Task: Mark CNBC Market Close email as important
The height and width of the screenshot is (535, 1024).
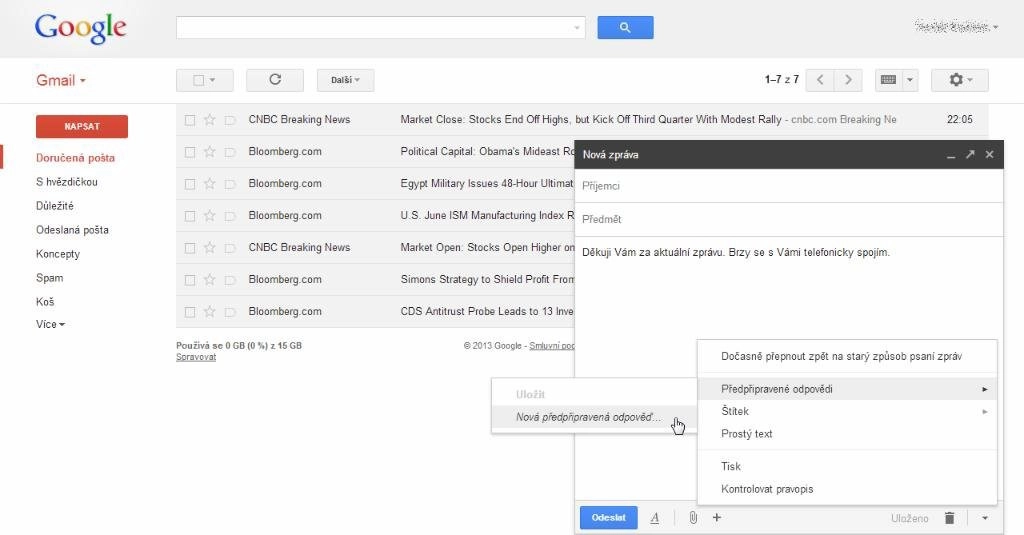Action: (230, 120)
